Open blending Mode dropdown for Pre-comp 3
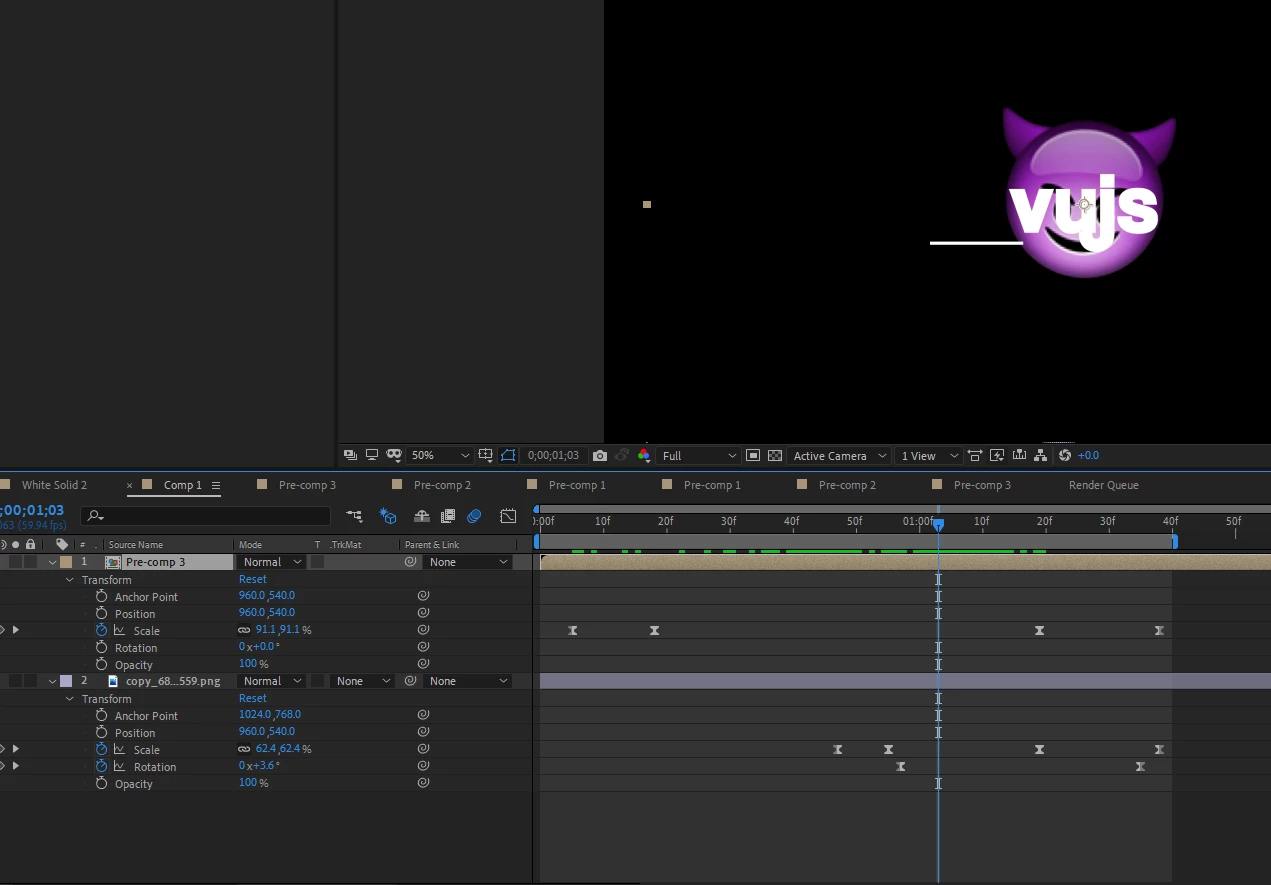Screen dimensions: 1271x885 271,562
